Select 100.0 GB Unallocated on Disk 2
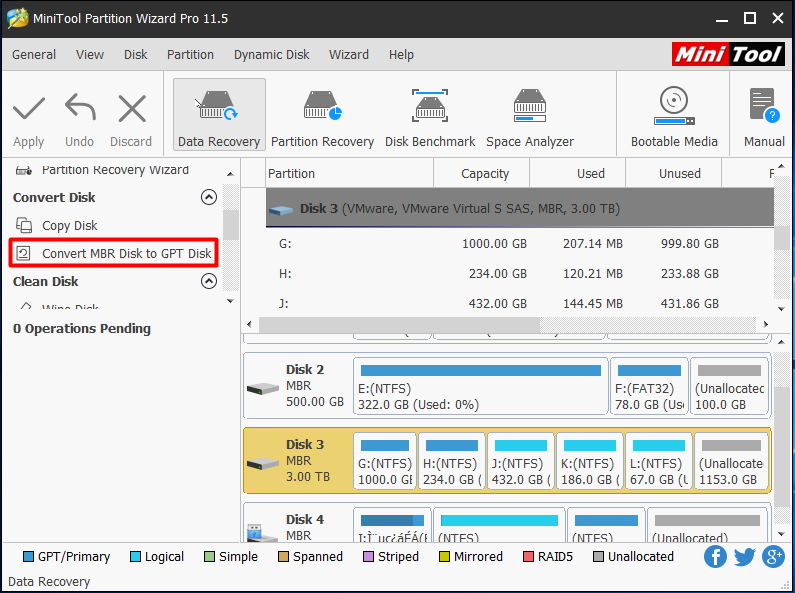The height and width of the screenshot is (593, 795). point(730,386)
